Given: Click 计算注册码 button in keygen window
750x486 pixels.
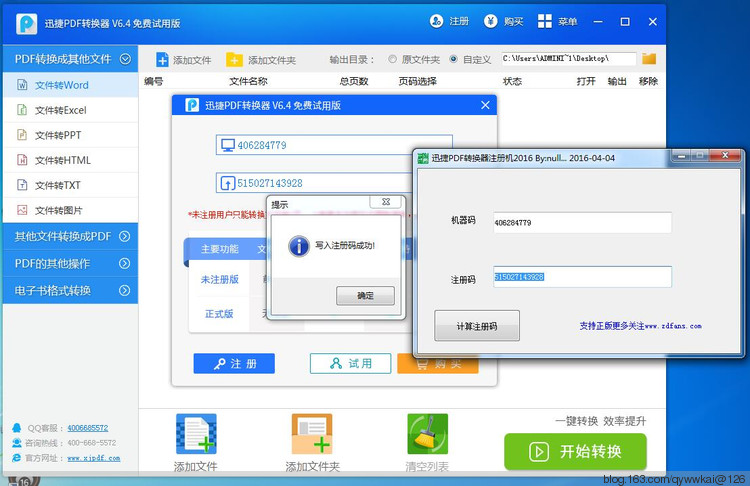Looking at the screenshot, I should point(477,326).
